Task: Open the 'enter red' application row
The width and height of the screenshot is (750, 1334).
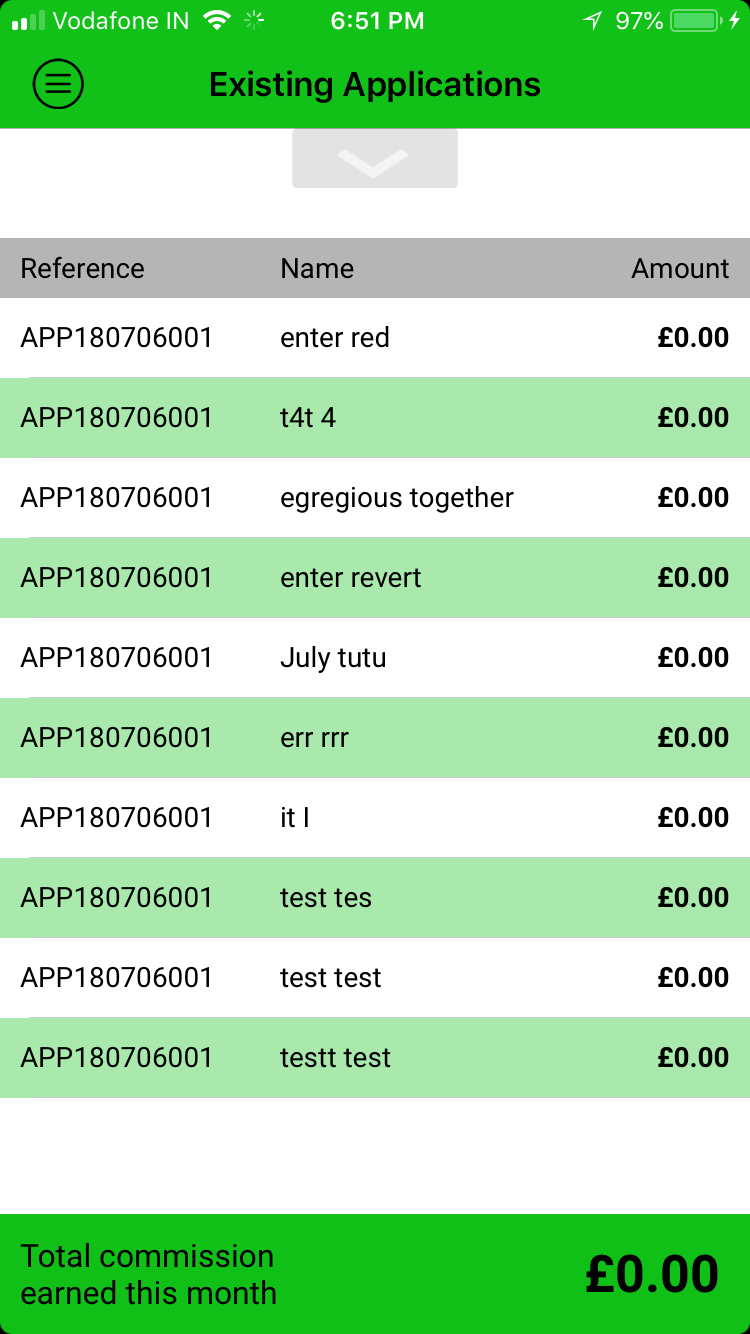Action: (375, 338)
